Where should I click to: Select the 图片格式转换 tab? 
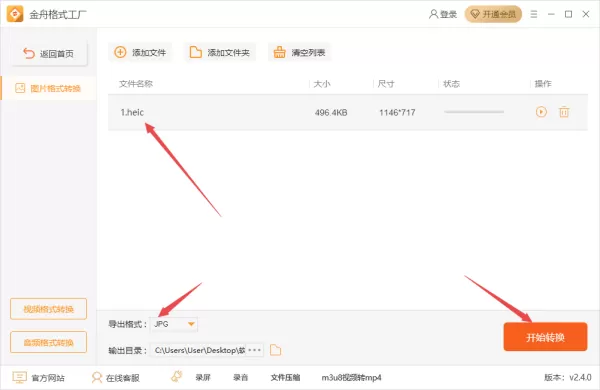tap(48, 88)
